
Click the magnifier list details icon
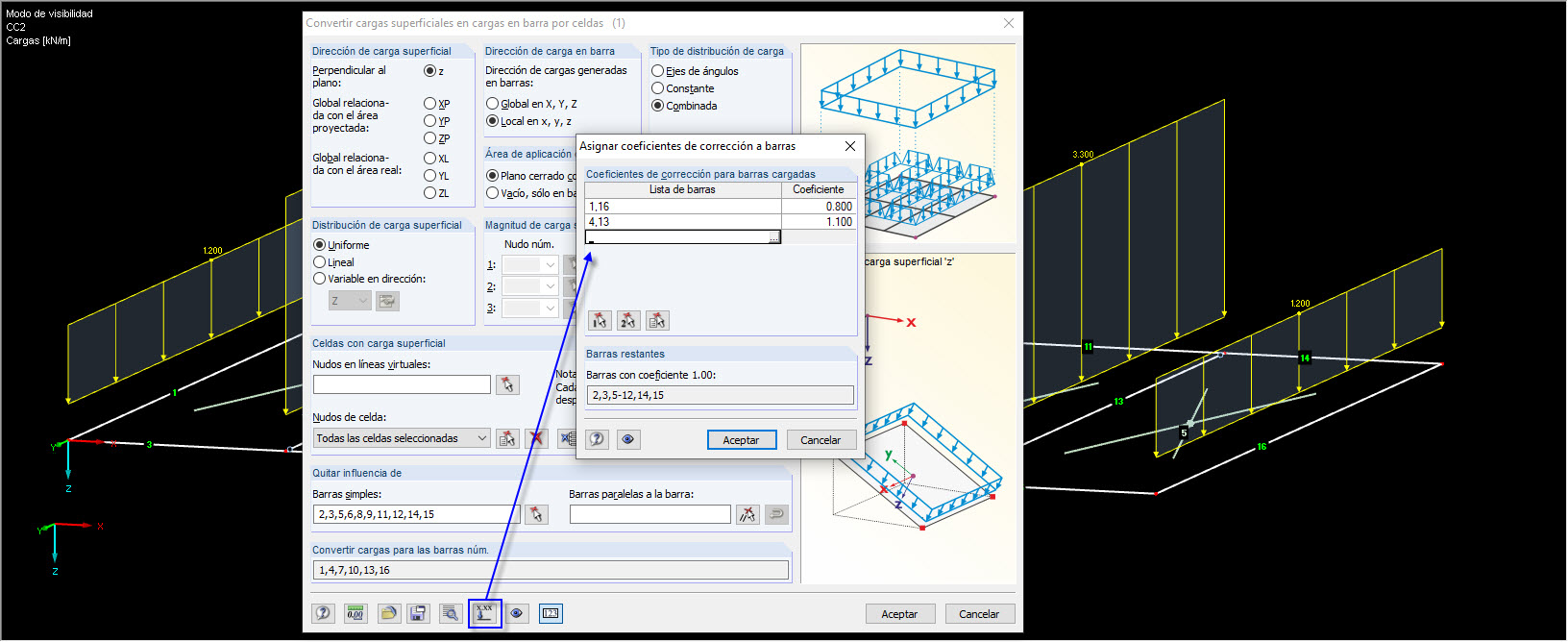coord(450,613)
